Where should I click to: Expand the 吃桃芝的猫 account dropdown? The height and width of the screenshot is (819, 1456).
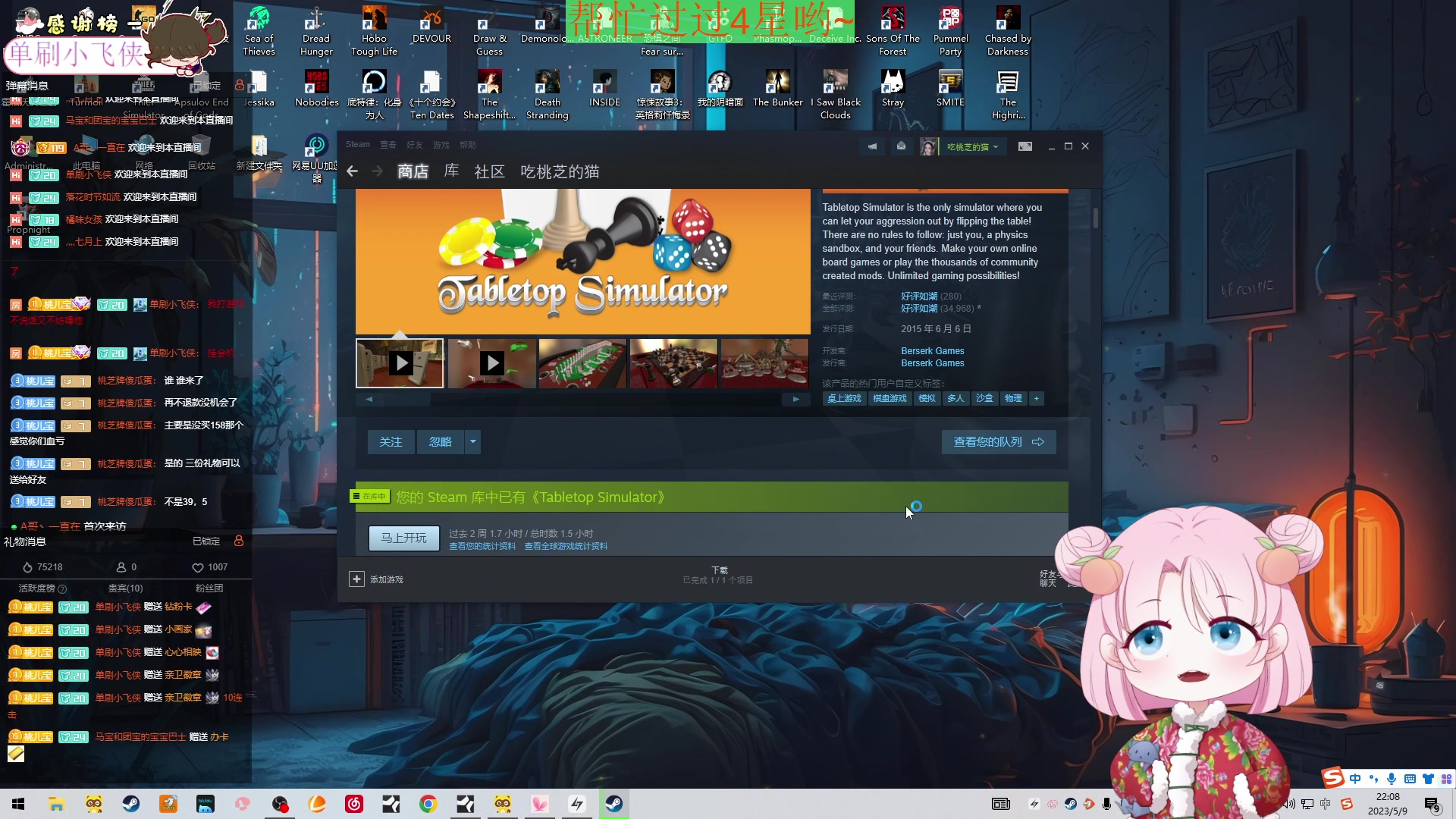pyautogui.click(x=972, y=146)
